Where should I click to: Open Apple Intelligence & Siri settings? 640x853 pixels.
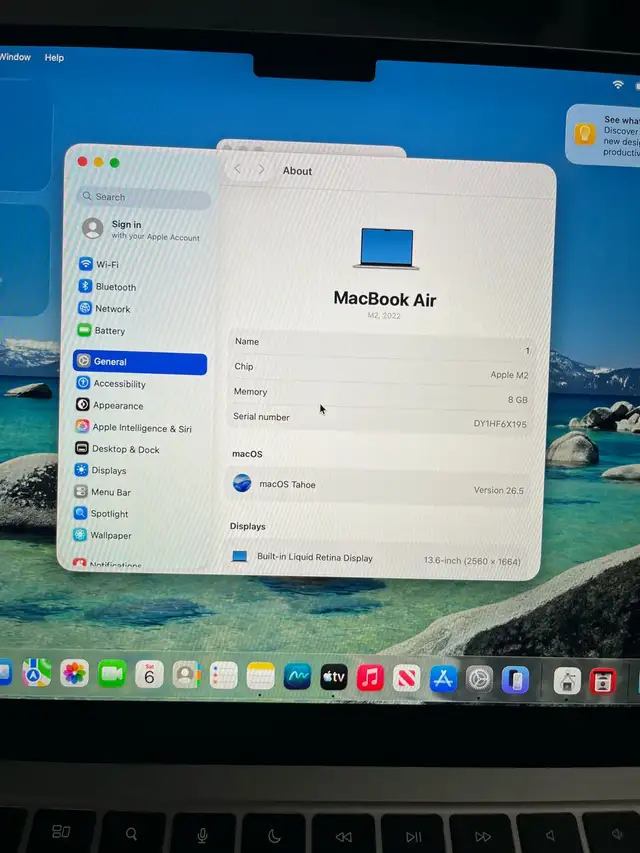coord(133,428)
